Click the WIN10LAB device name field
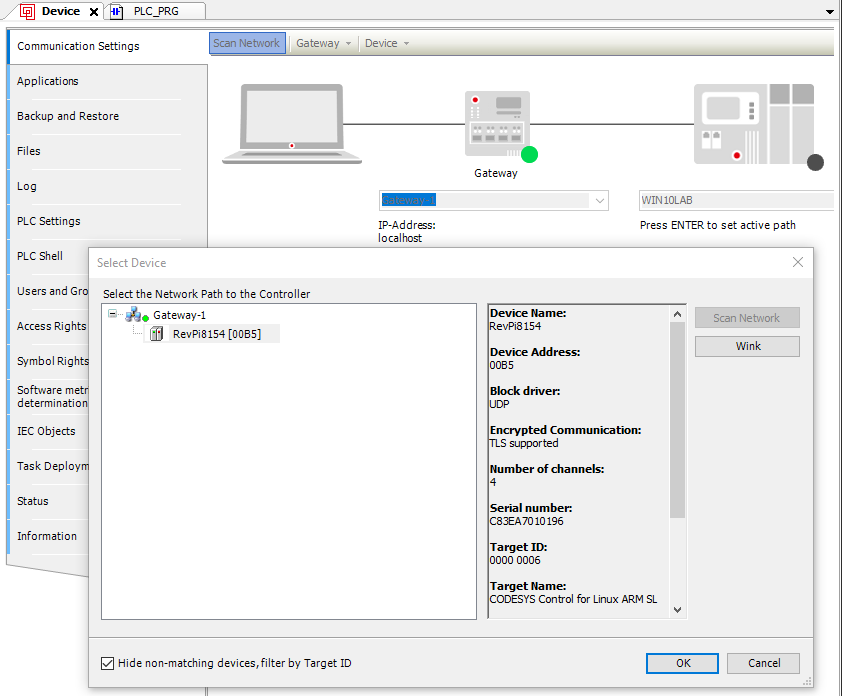This screenshot has height=696, width=842. click(x=735, y=200)
